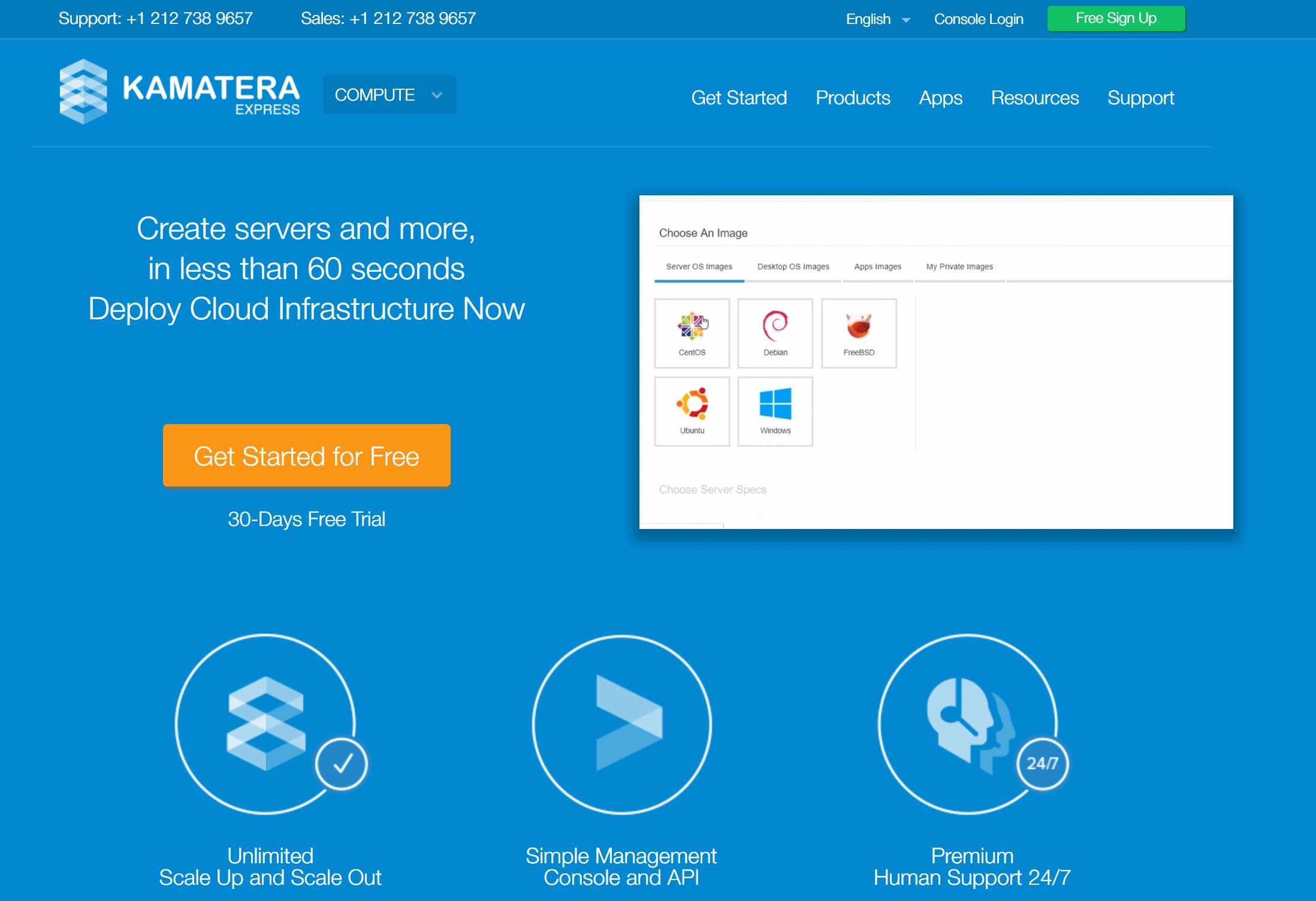Click the Console Login link
This screenshot has height=901, width=1316.
(x=977, y=18)
